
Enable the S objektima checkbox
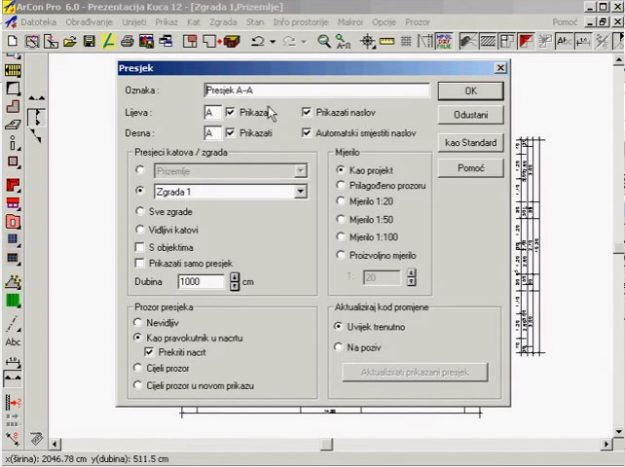tap(140, 246)
